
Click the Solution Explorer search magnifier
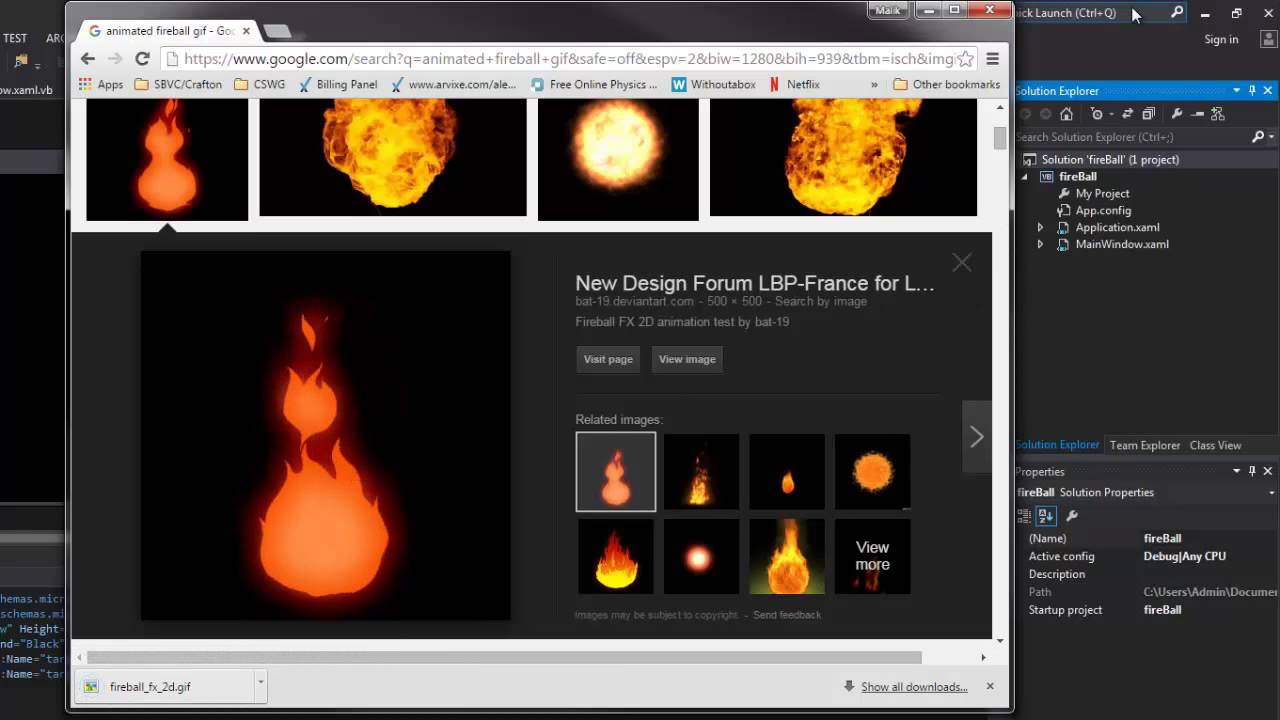click(1258, 137)
